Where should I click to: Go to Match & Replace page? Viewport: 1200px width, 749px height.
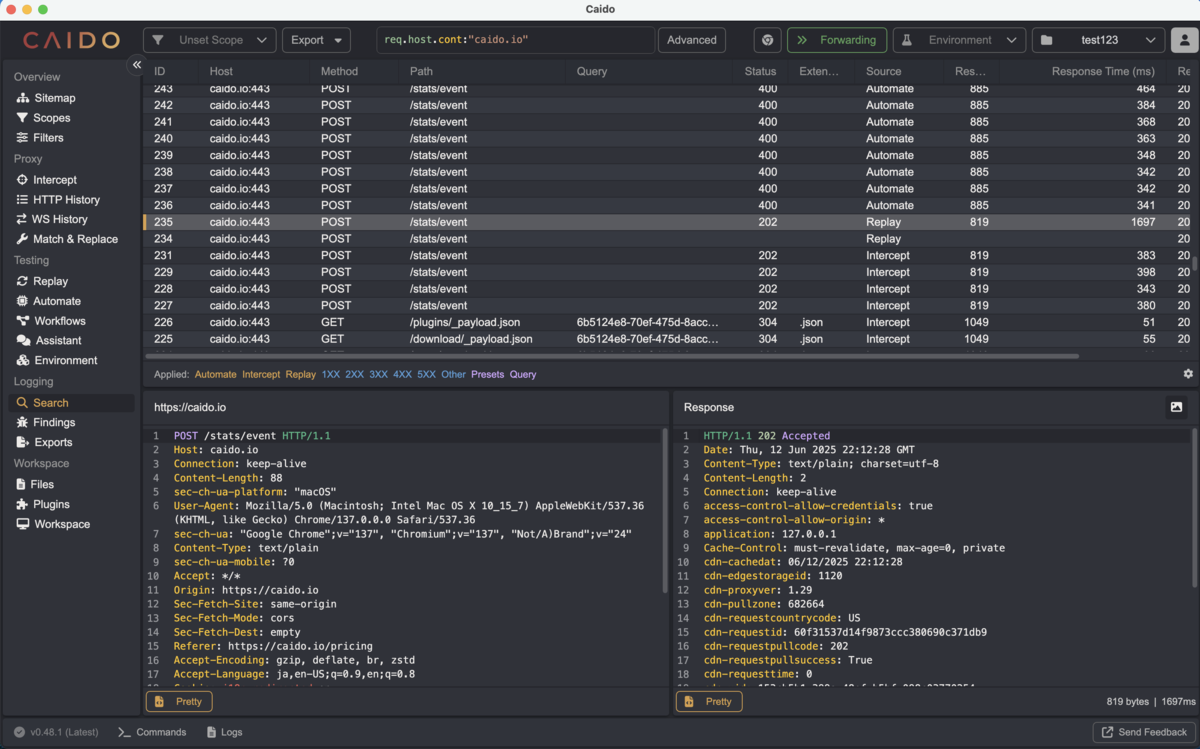tap(75, 239)
